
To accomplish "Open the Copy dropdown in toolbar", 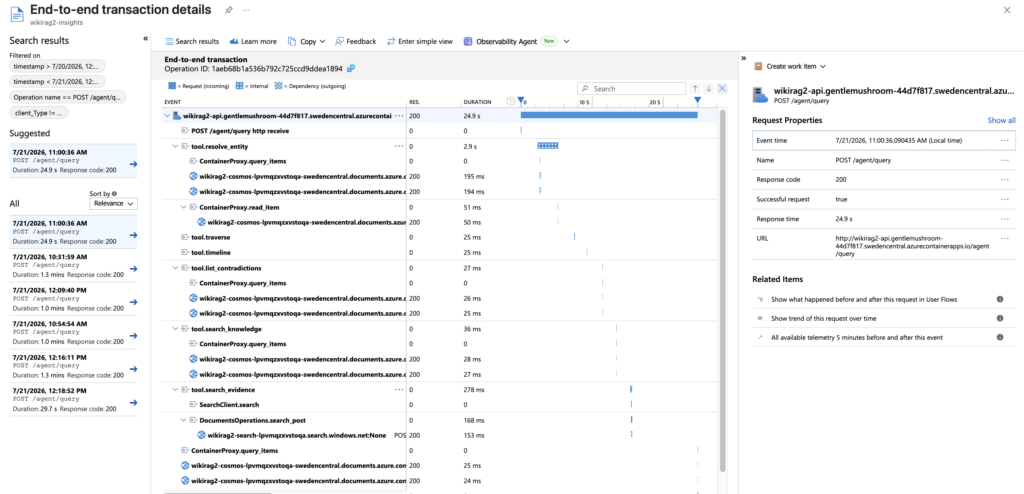I will (306, 41).
